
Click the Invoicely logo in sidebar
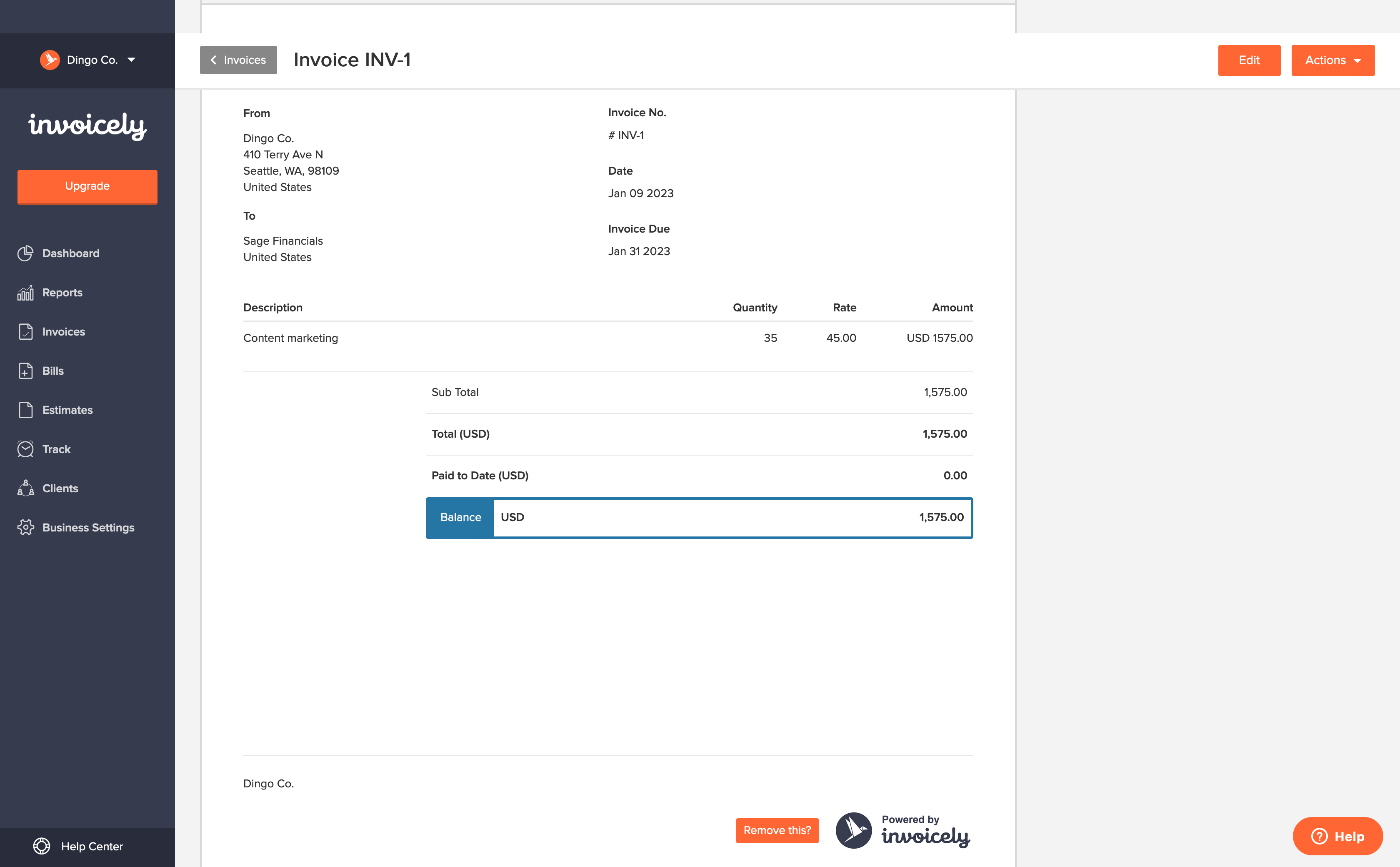pyautogui.click(x=87, y=125)
